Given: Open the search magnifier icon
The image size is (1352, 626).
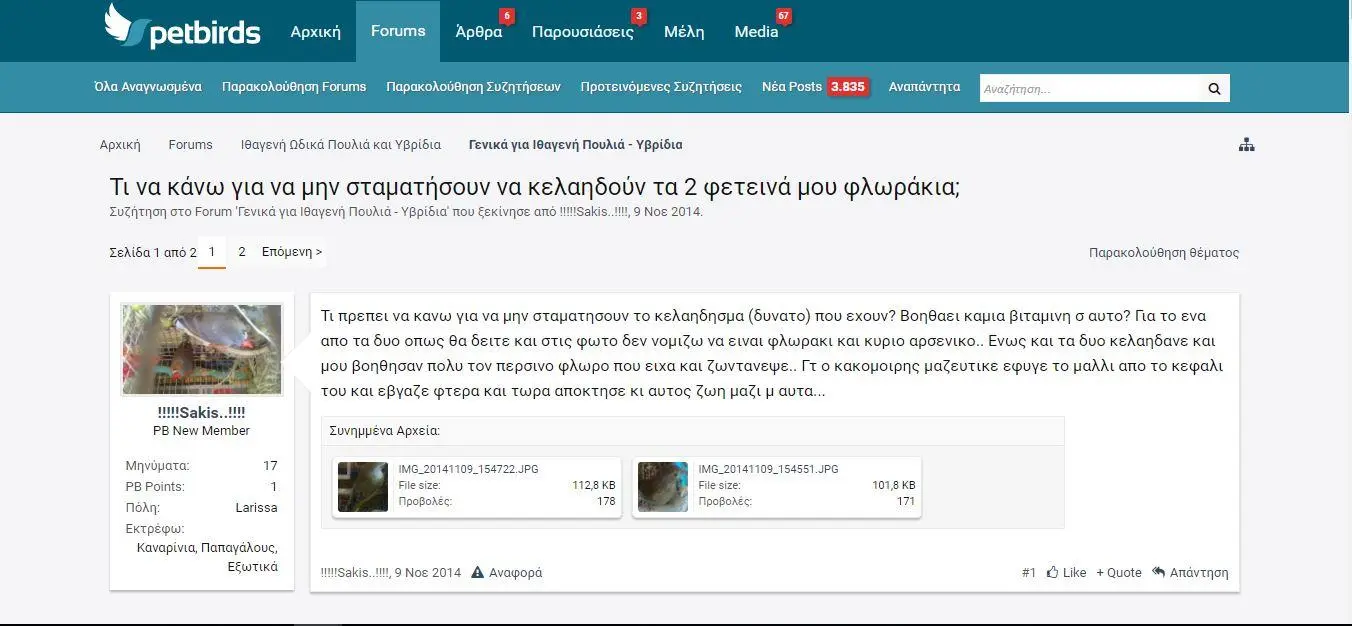Looking at the screenshot, I should click(1214, 88).
